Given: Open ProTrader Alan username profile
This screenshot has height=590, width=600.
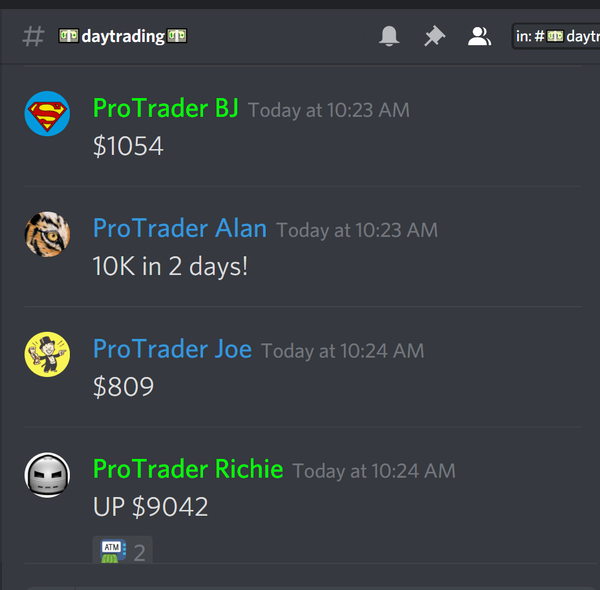Looking at the screenshot, I should [180, 228].
